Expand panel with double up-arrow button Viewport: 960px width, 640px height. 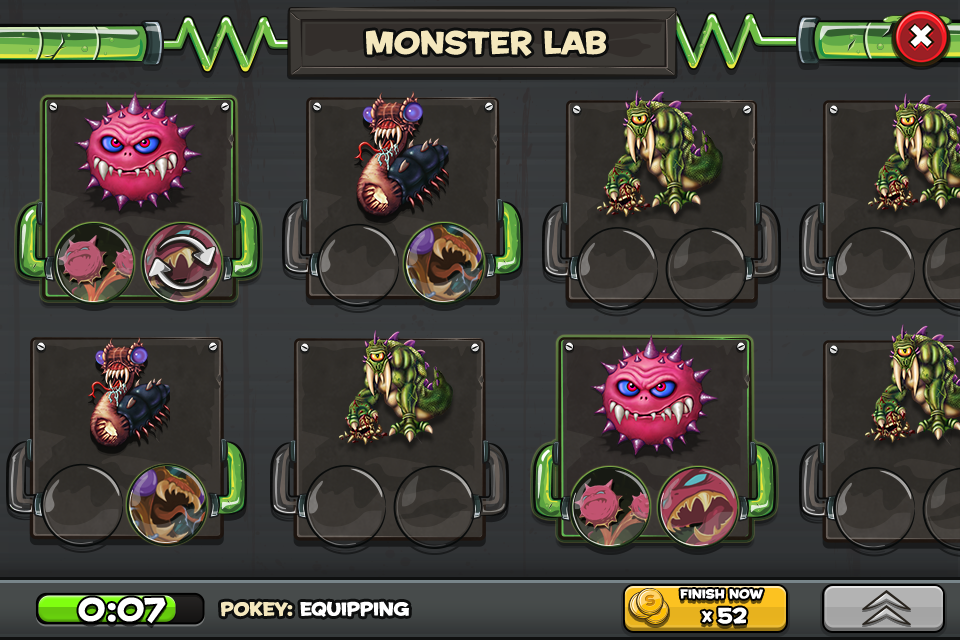pyautogui.click(x=883, y=608)
